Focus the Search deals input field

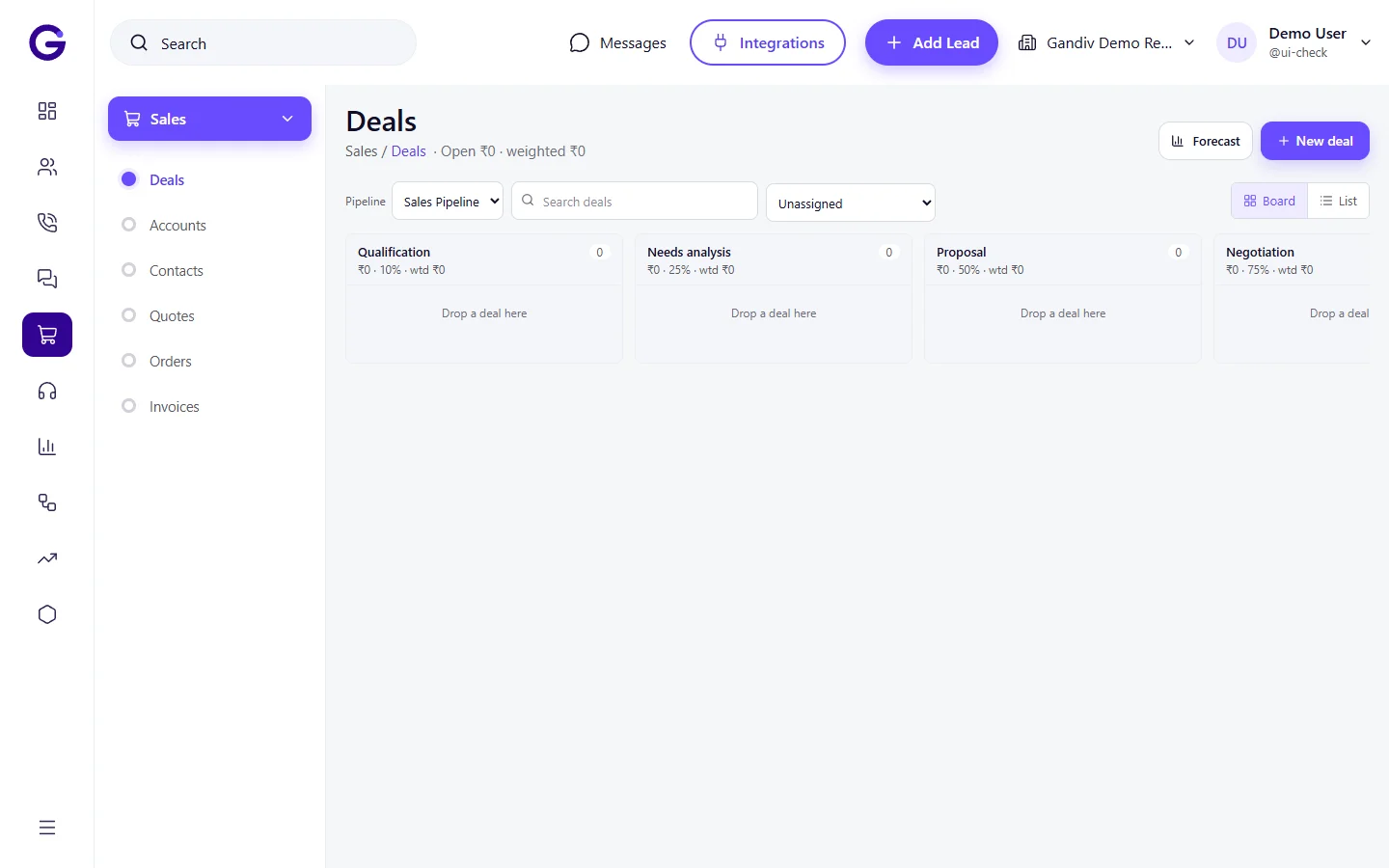click(635, 201)
